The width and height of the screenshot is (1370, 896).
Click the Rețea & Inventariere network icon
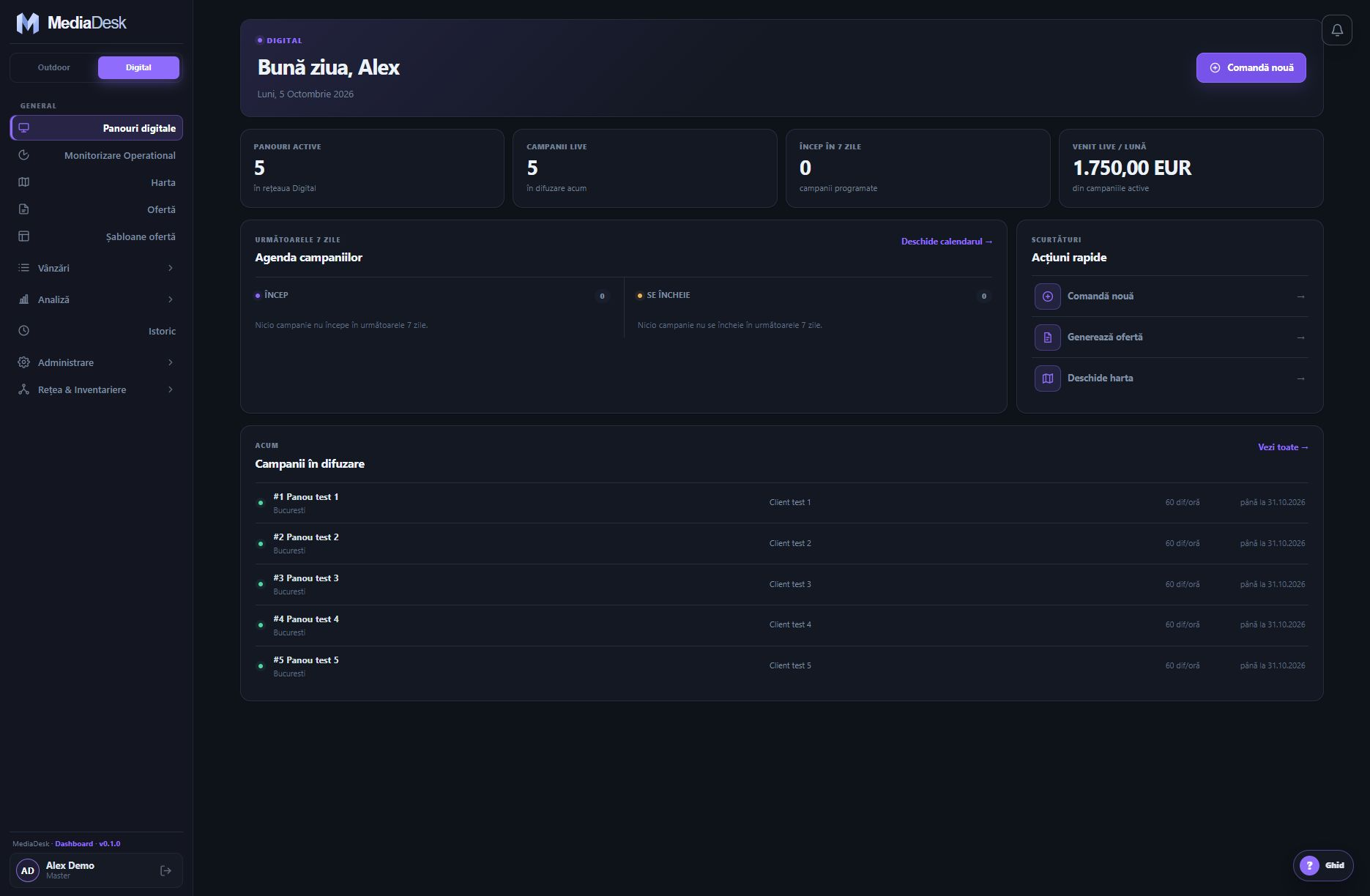[24, 389]
